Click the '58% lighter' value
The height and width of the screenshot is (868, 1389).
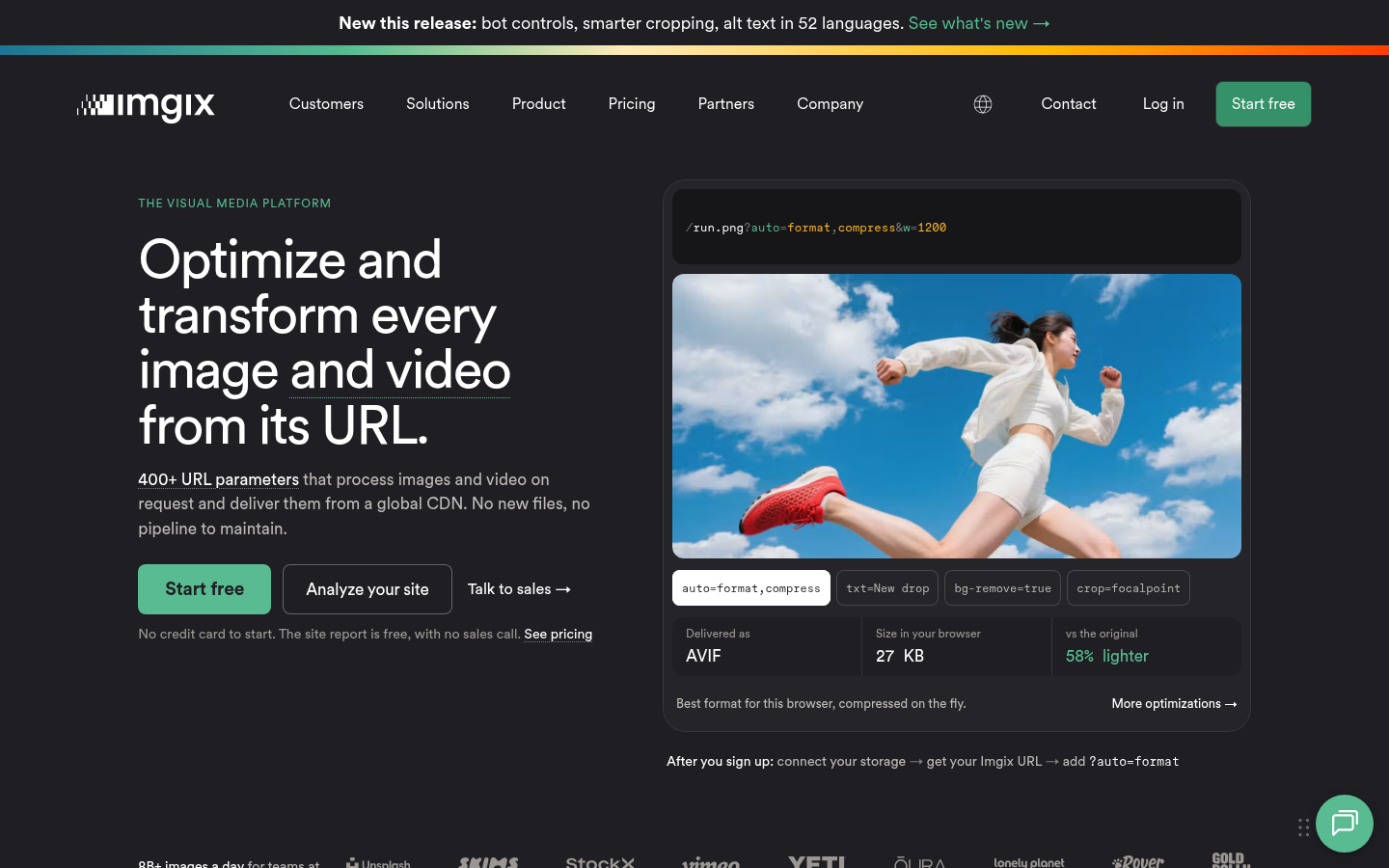(1107, 656)
